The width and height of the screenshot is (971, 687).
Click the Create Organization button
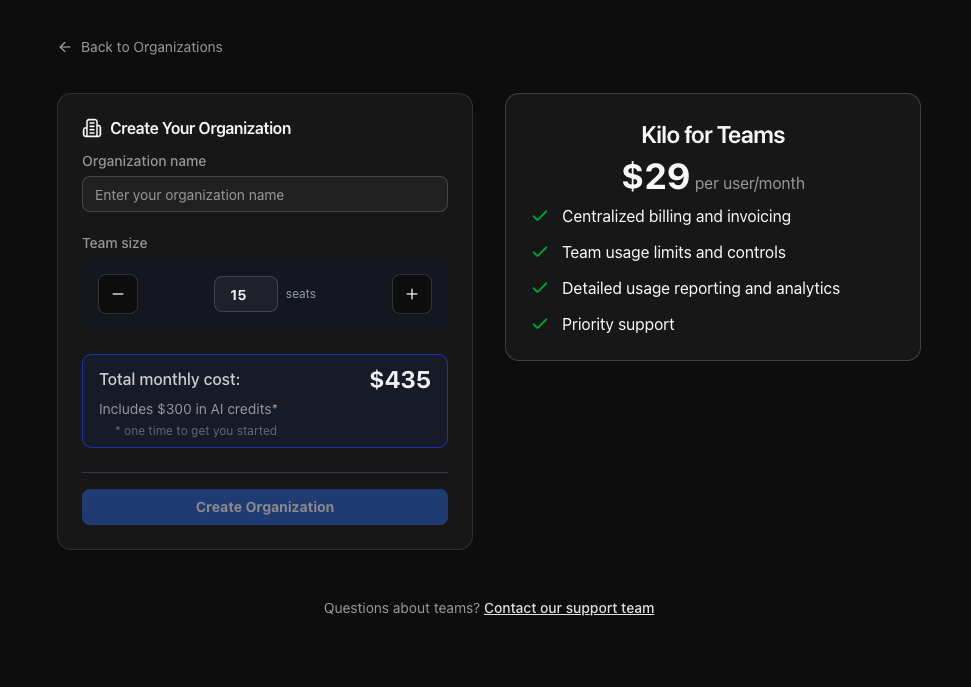(x=264, y=507)
